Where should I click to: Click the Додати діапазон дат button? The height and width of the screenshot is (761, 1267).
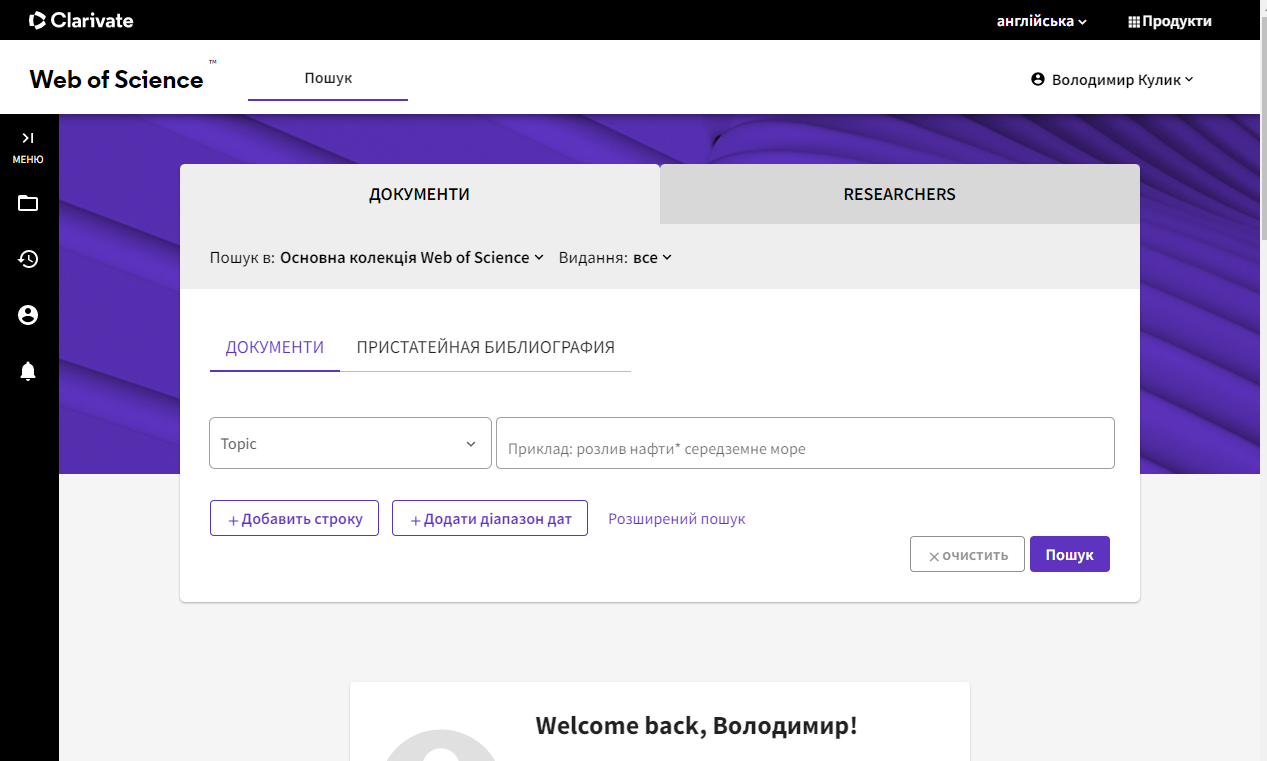coord(490,518)
